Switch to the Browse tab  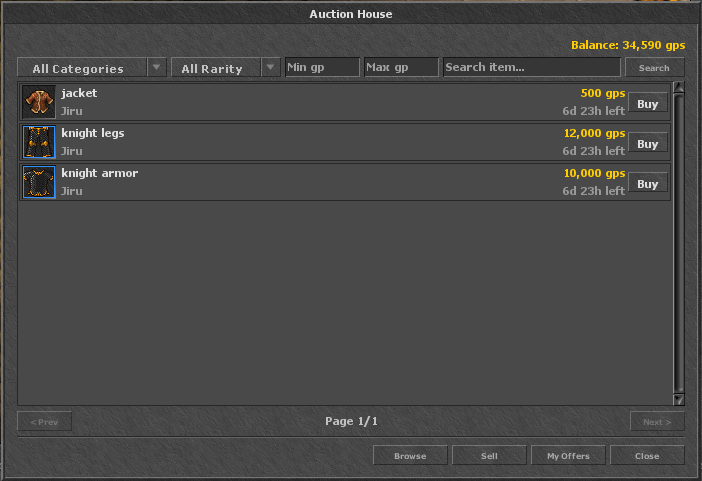click(x=410, y=455)
